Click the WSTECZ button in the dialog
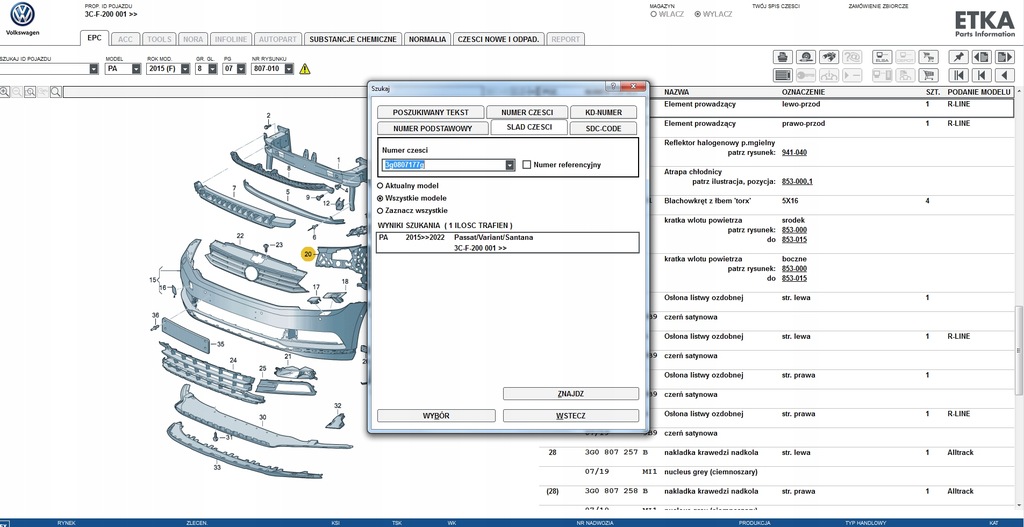This screenshot has width=1024, height=527. coord(570,415)
